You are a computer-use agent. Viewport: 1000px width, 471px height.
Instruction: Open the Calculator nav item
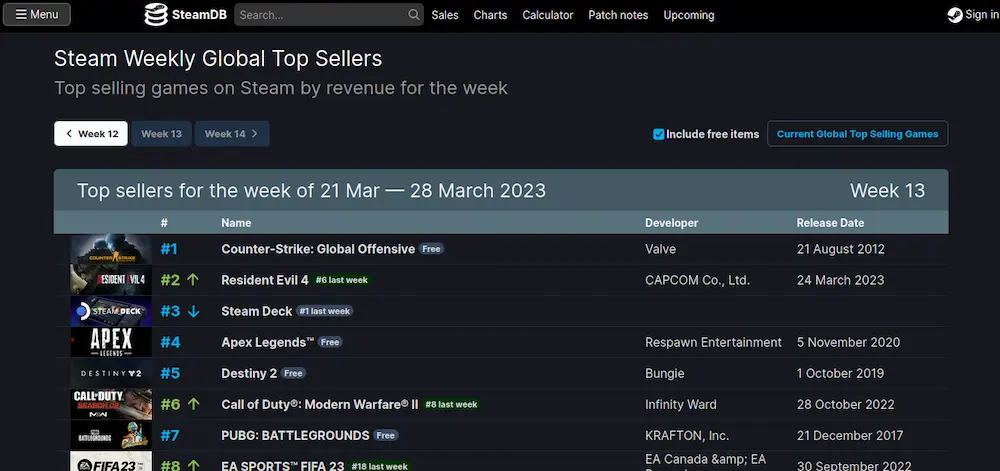point(548,15)
